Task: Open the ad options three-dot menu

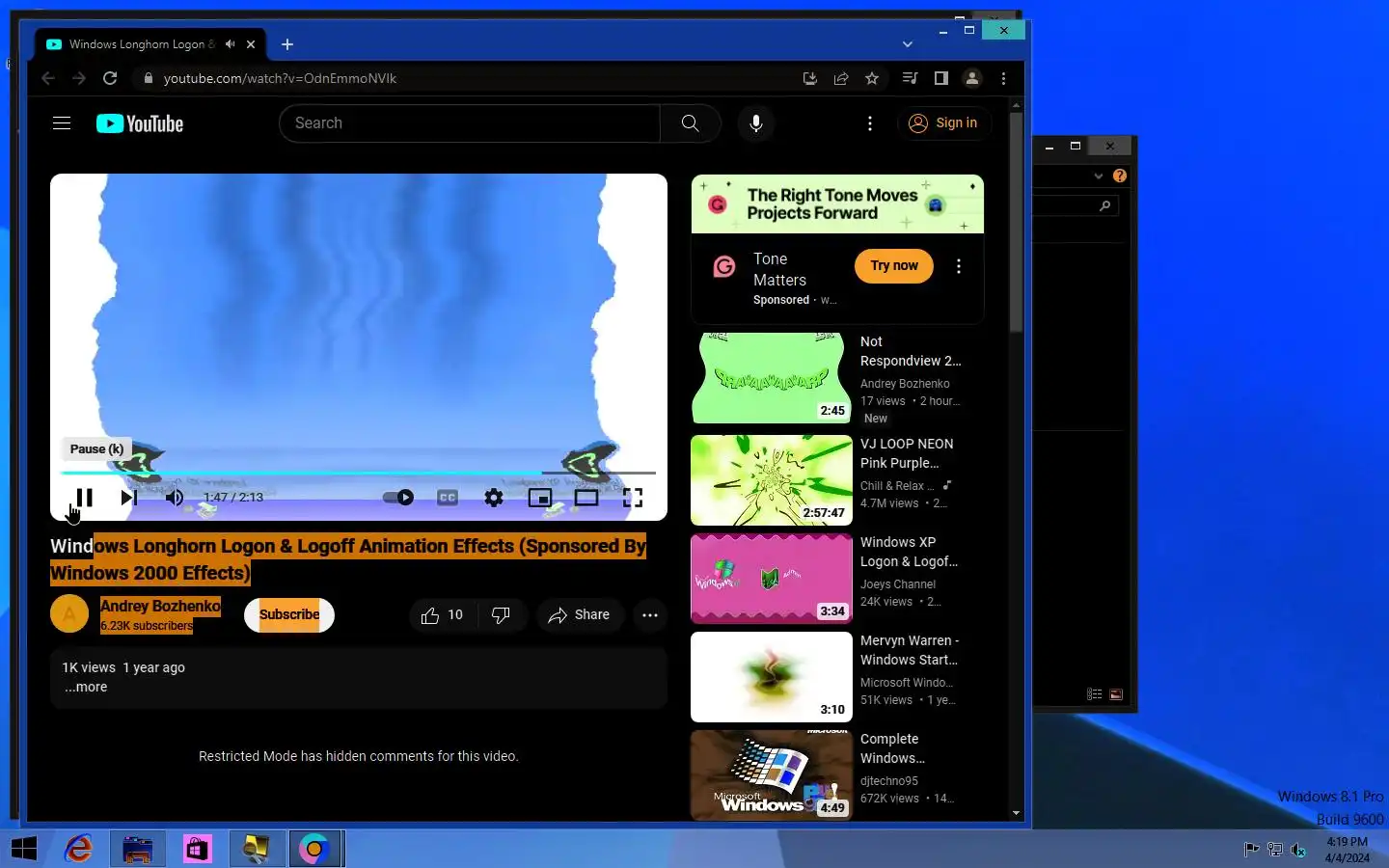Action: [x=959, y=266]
